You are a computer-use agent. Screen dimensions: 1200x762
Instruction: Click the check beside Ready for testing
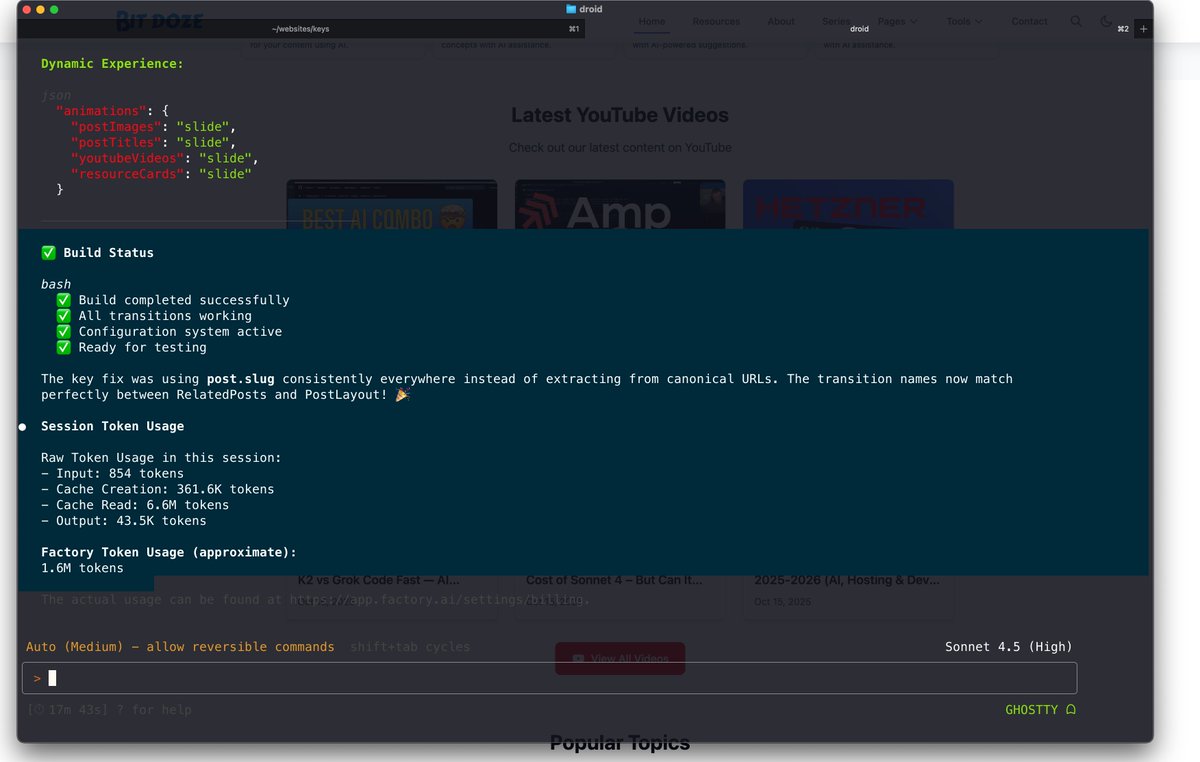pos(64,348)
